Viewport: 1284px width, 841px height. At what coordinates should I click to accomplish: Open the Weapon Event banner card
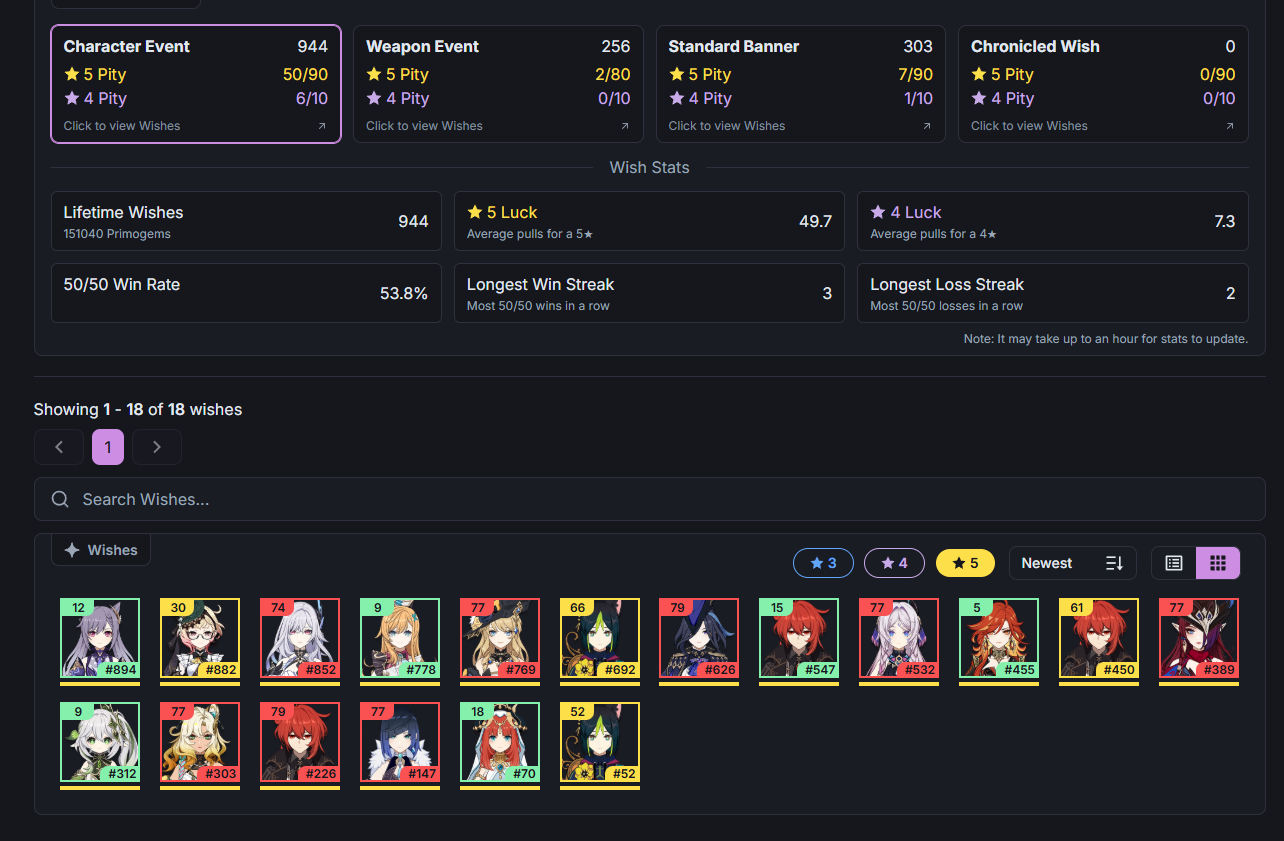[x=498, y=84]
